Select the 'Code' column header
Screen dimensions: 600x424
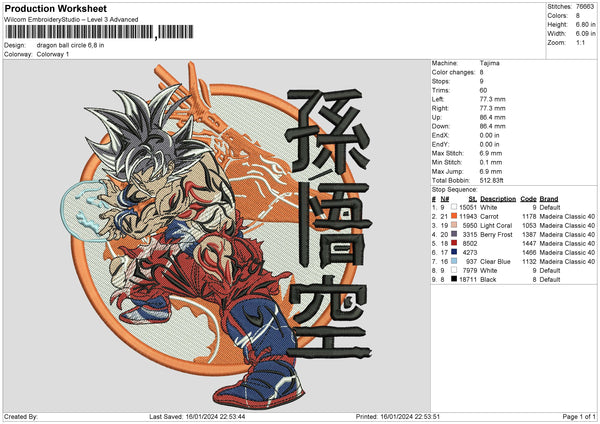528,199
